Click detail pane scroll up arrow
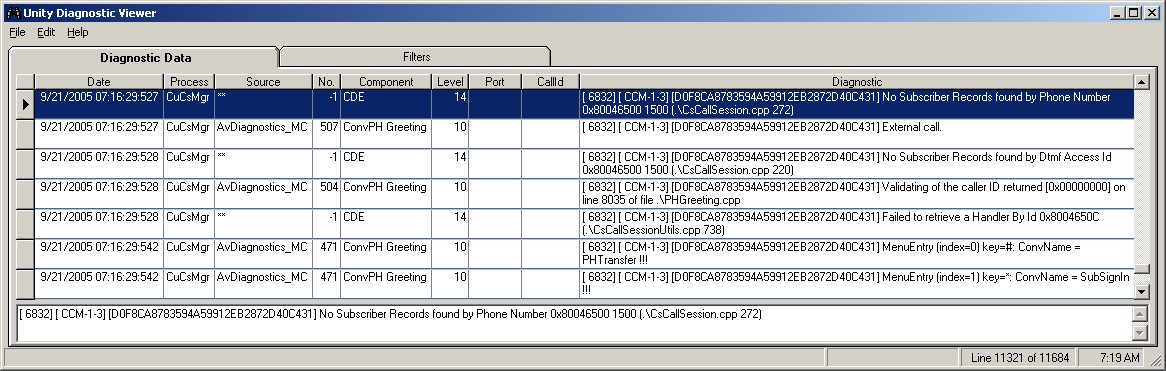Image resolution: width=1166 pixels, height=371 pixels. 1139,314
